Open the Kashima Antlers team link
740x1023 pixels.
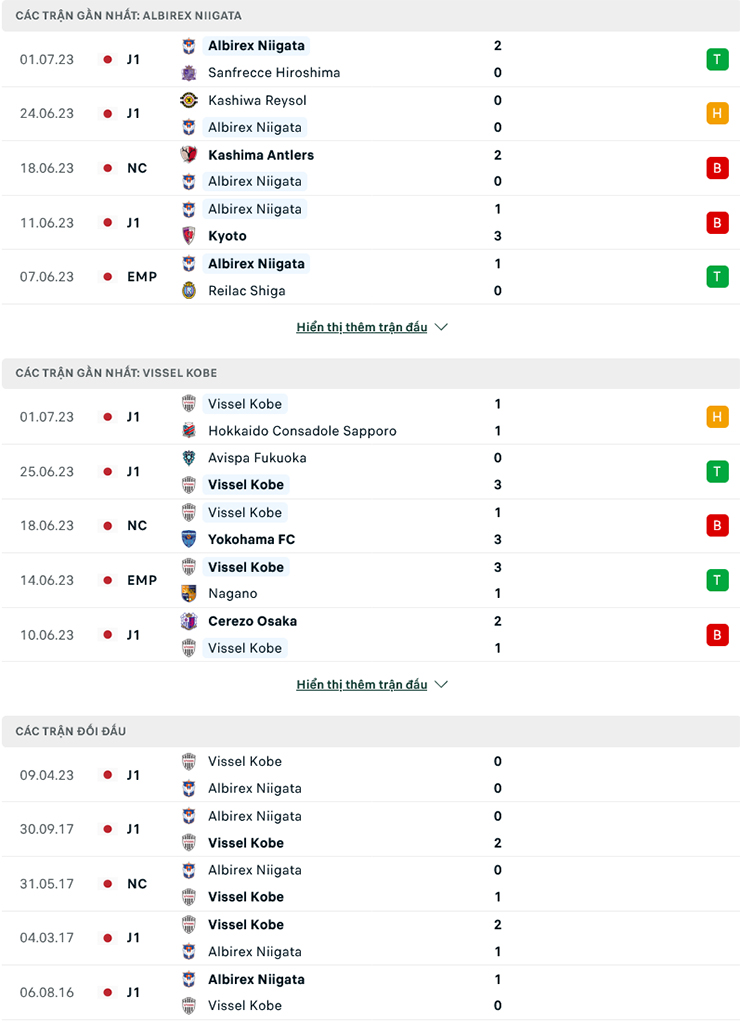coord(261,155)
